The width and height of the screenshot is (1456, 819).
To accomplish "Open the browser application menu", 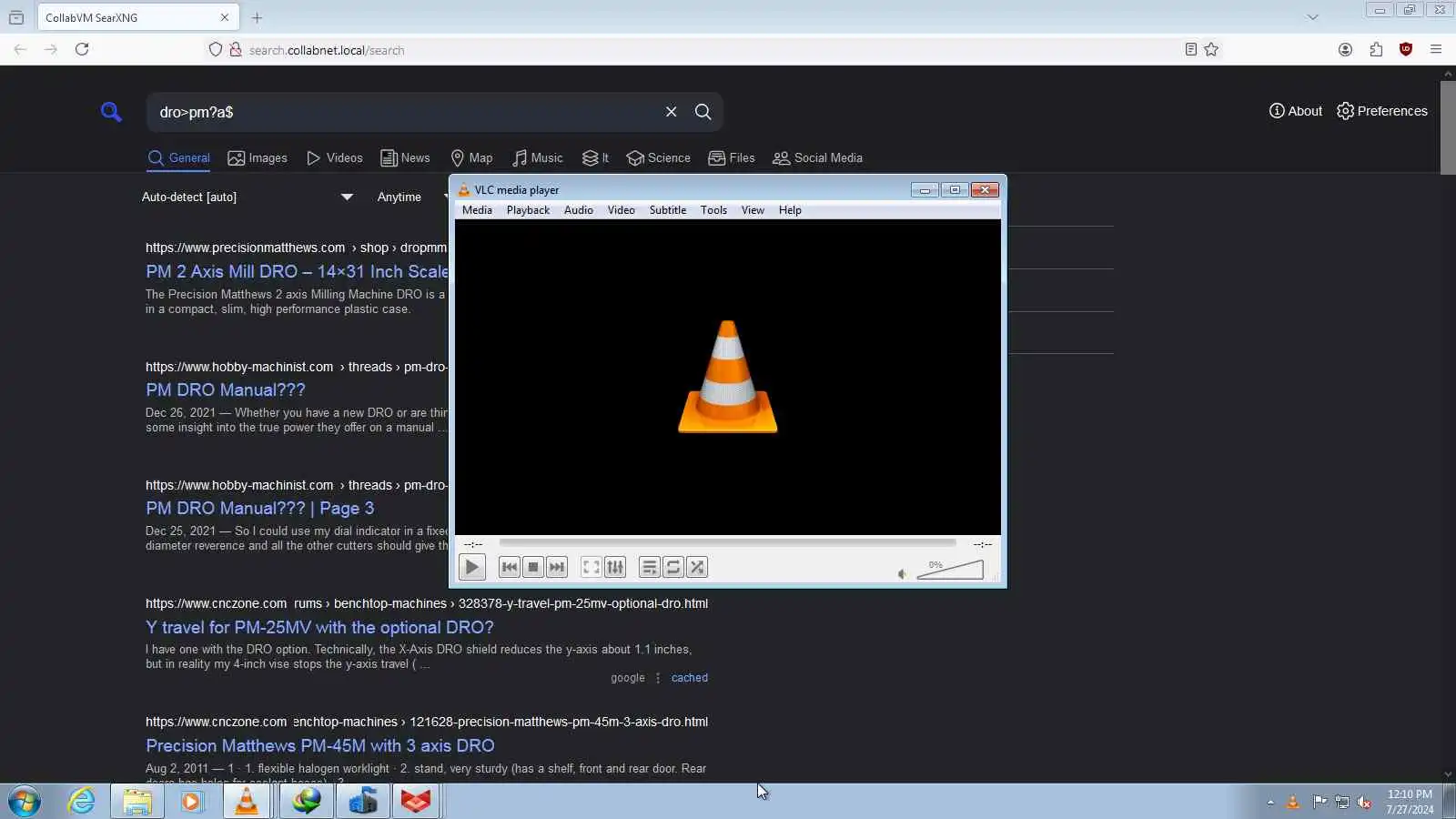I will (1436, 50).
